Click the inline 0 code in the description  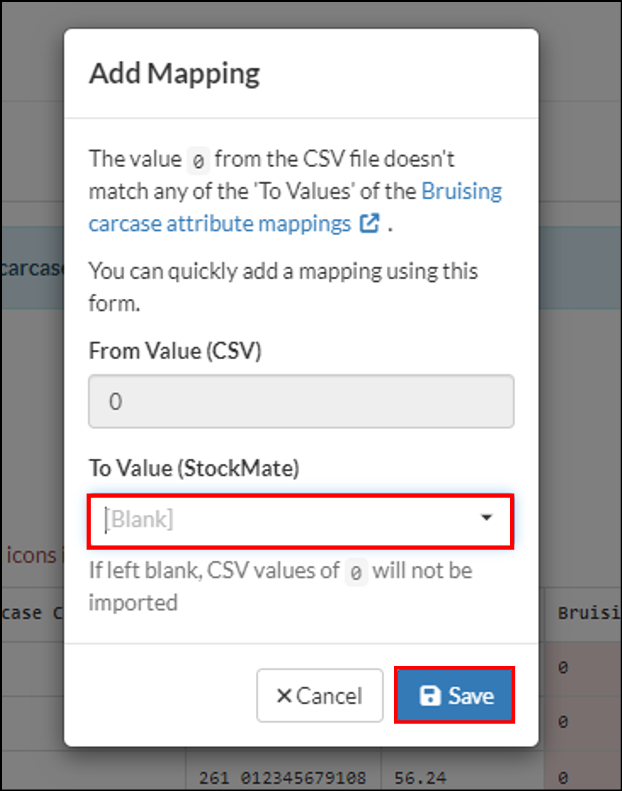click(198, 161)
